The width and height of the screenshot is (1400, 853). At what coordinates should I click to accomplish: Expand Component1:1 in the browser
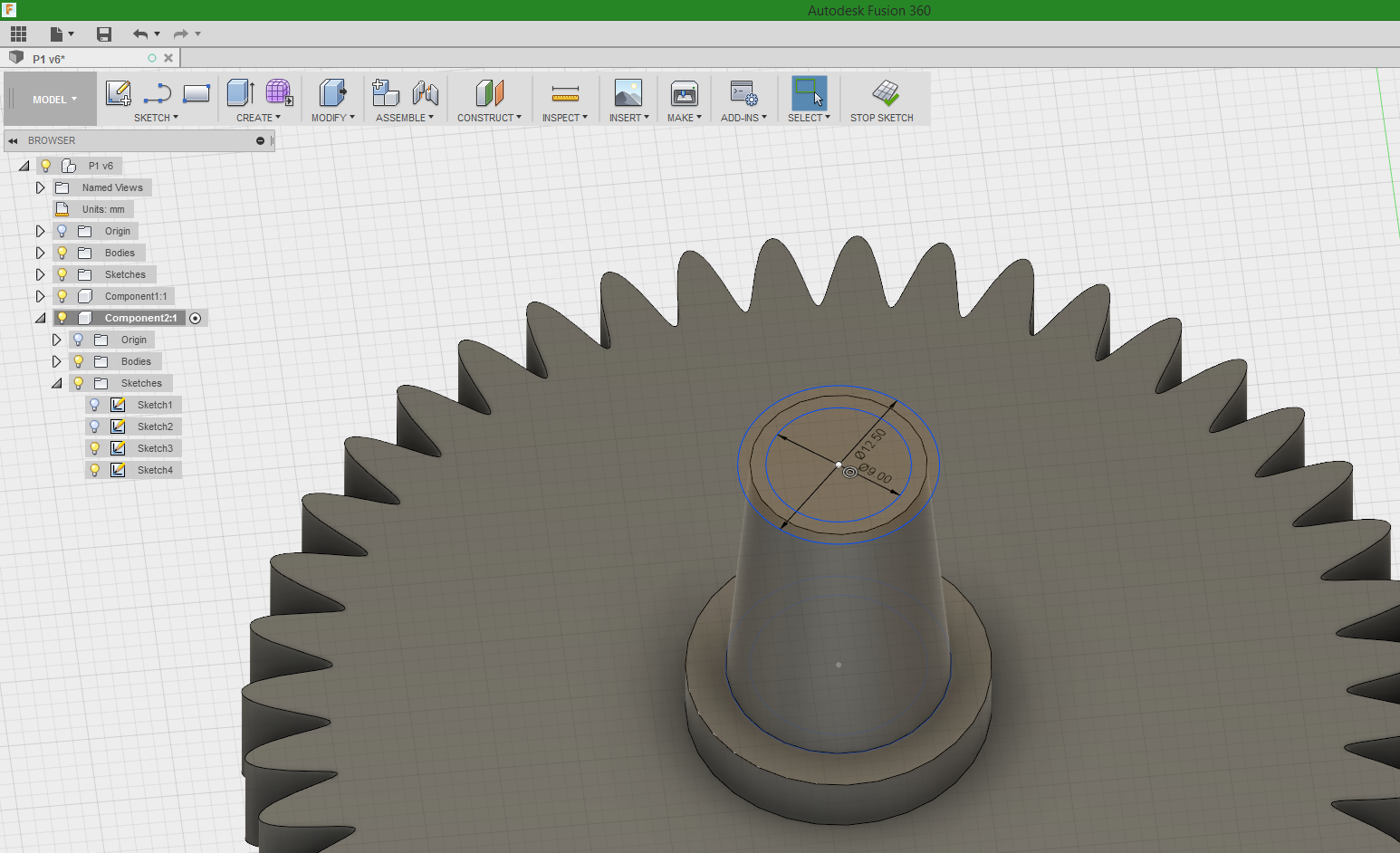click(40, 296)
